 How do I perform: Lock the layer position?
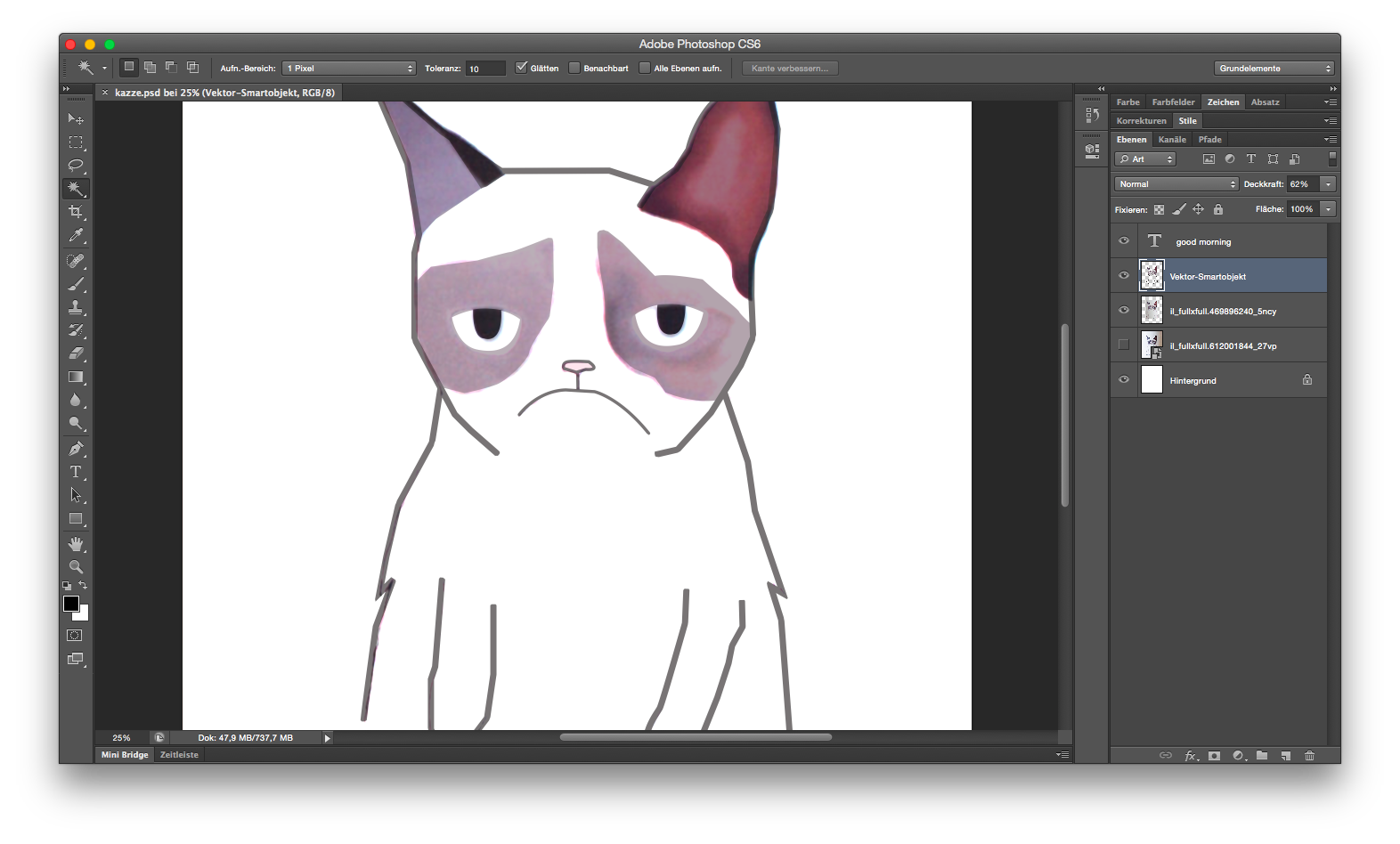[1198, 209]
